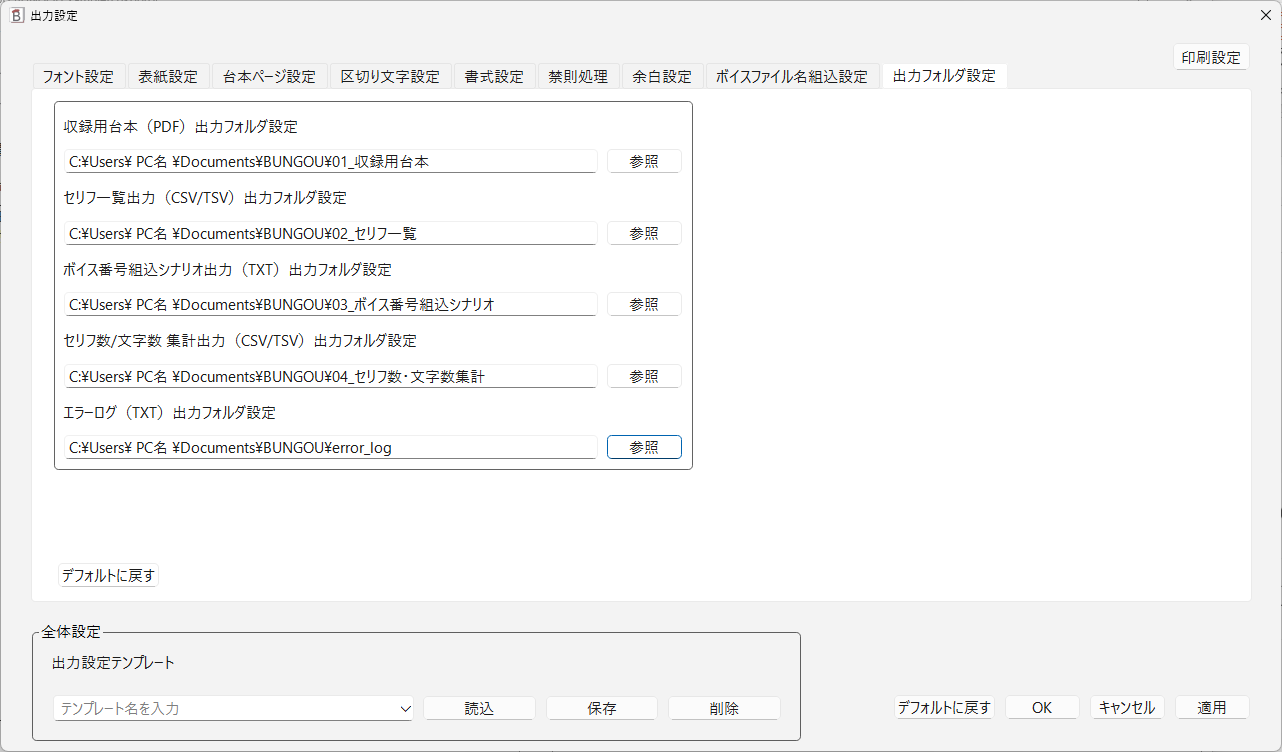Load a template using 読込 button

(x=479, y=708)
